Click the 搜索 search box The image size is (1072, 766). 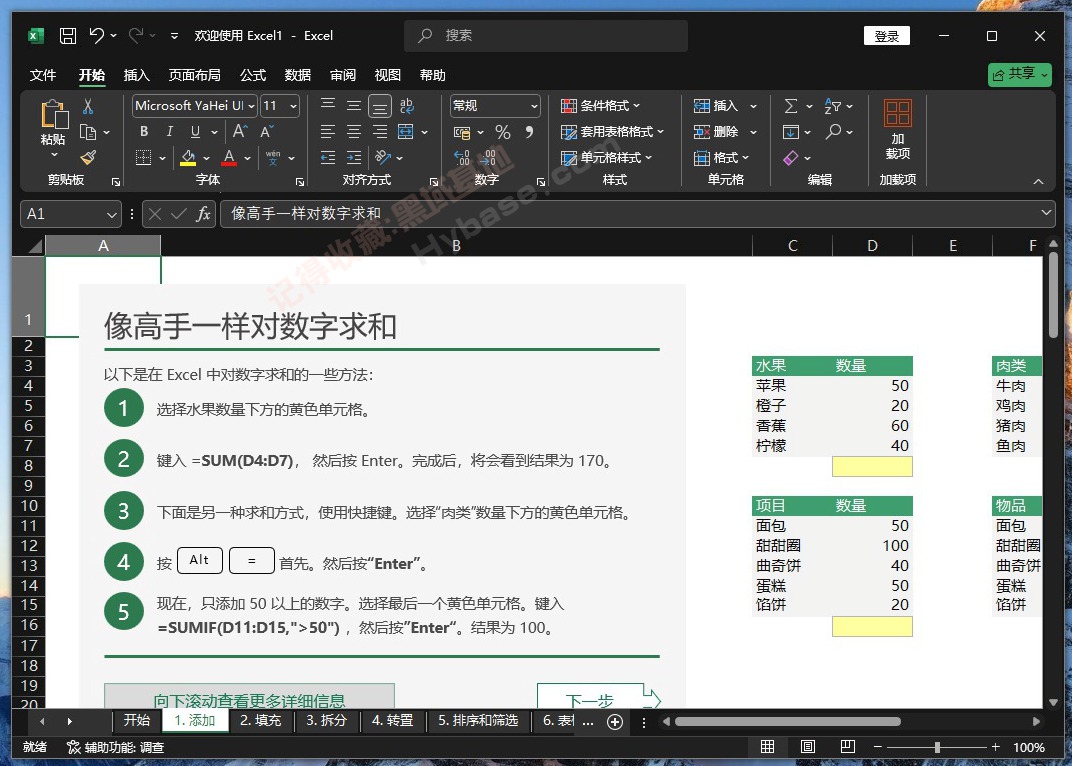point(546,36)
